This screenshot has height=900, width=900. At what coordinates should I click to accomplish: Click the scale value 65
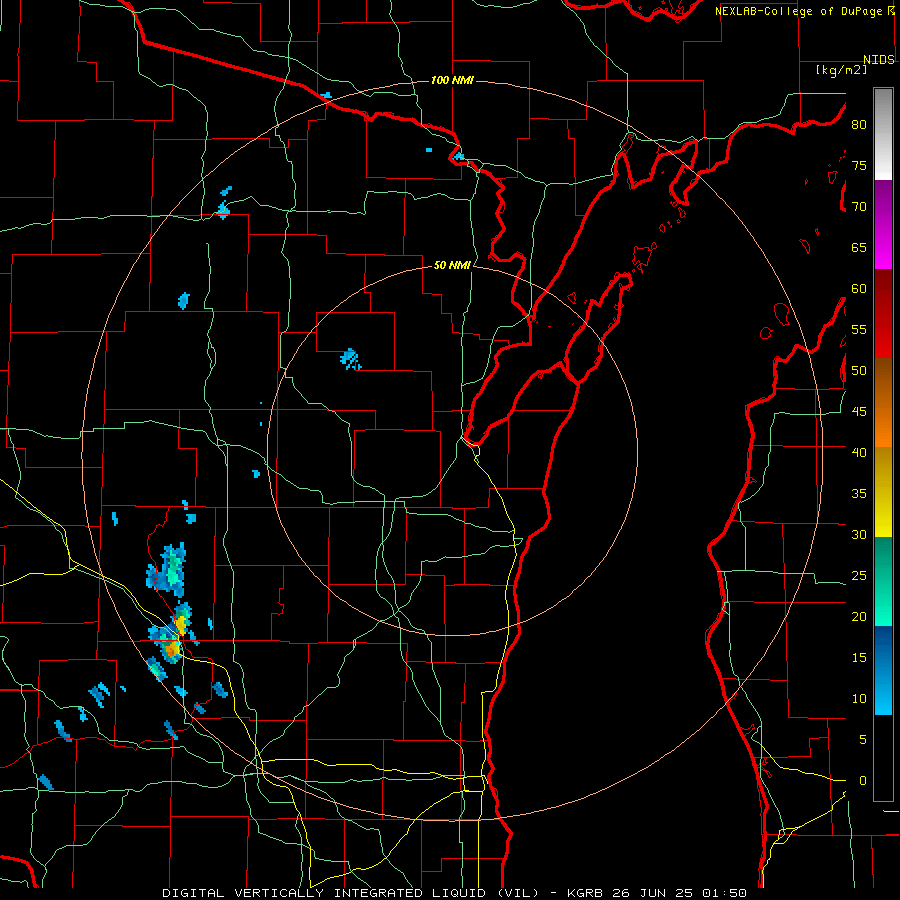(x=859, y=247)
